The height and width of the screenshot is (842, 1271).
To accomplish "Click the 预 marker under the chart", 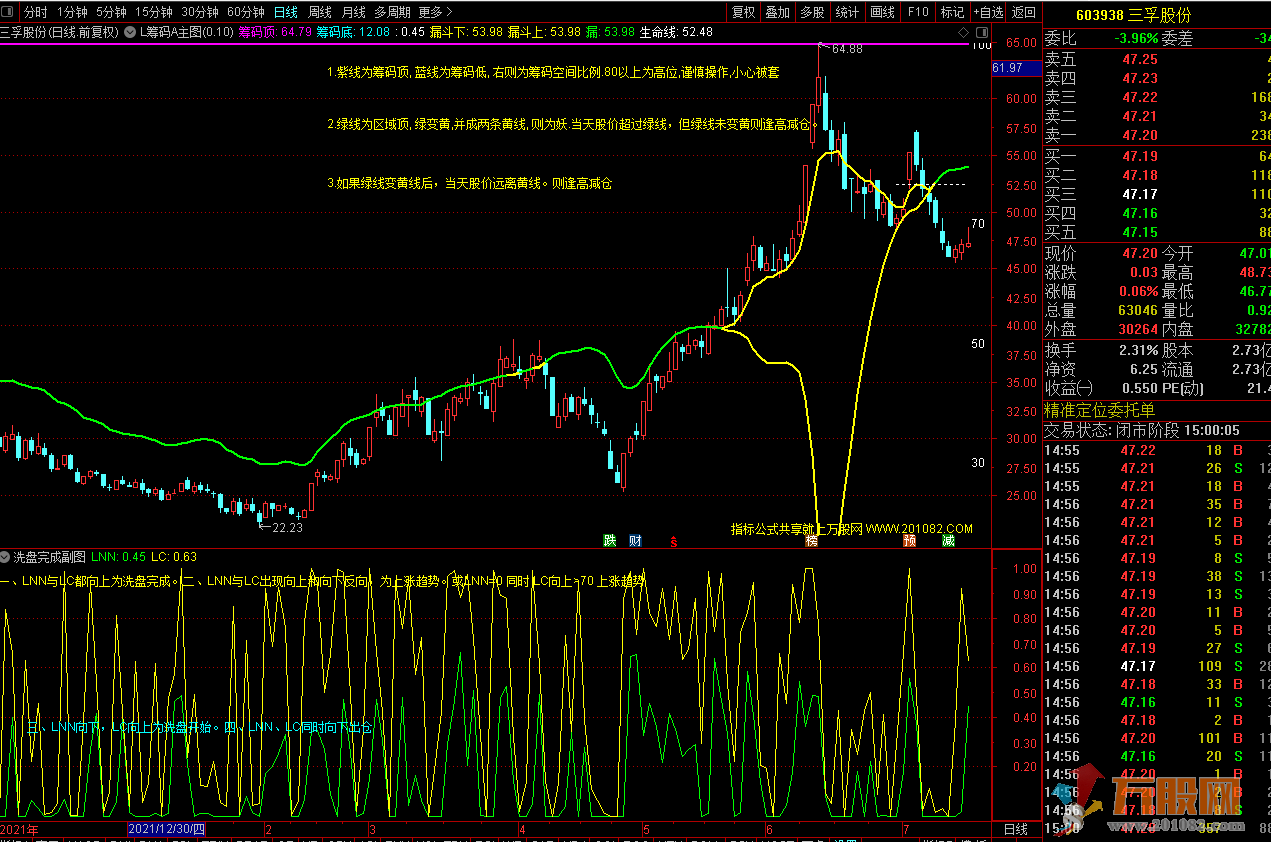I will (x=910, y=541).
